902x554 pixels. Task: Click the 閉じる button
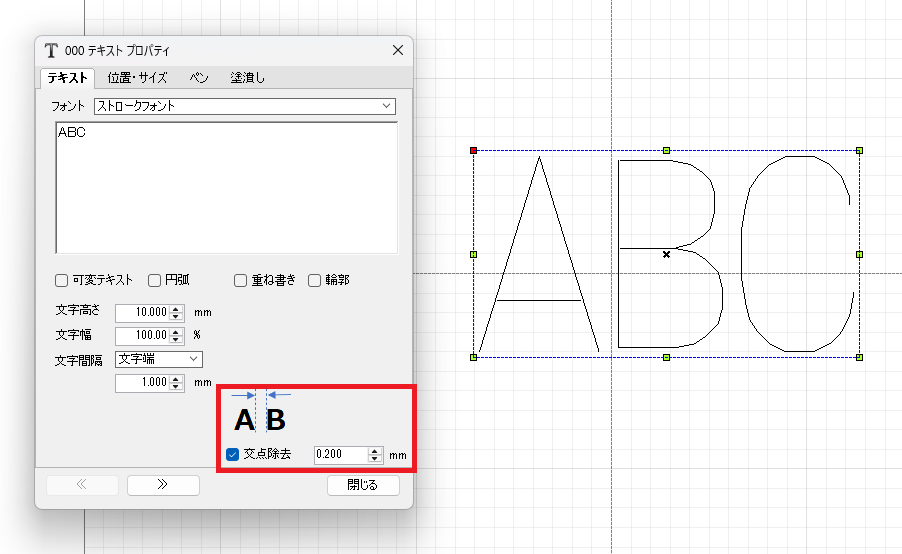pos(363,485)
